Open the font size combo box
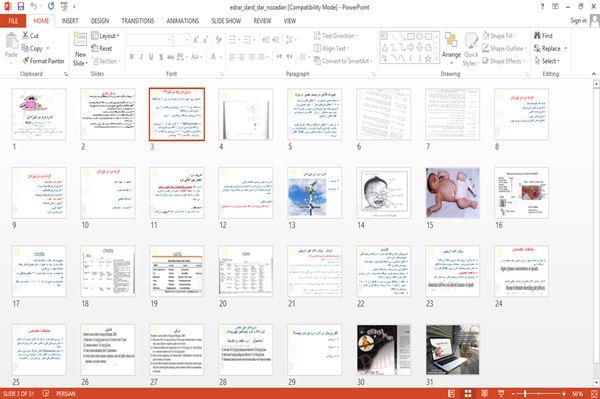The width and height of the screenshot is (600, 399). (x=181, y=39)
